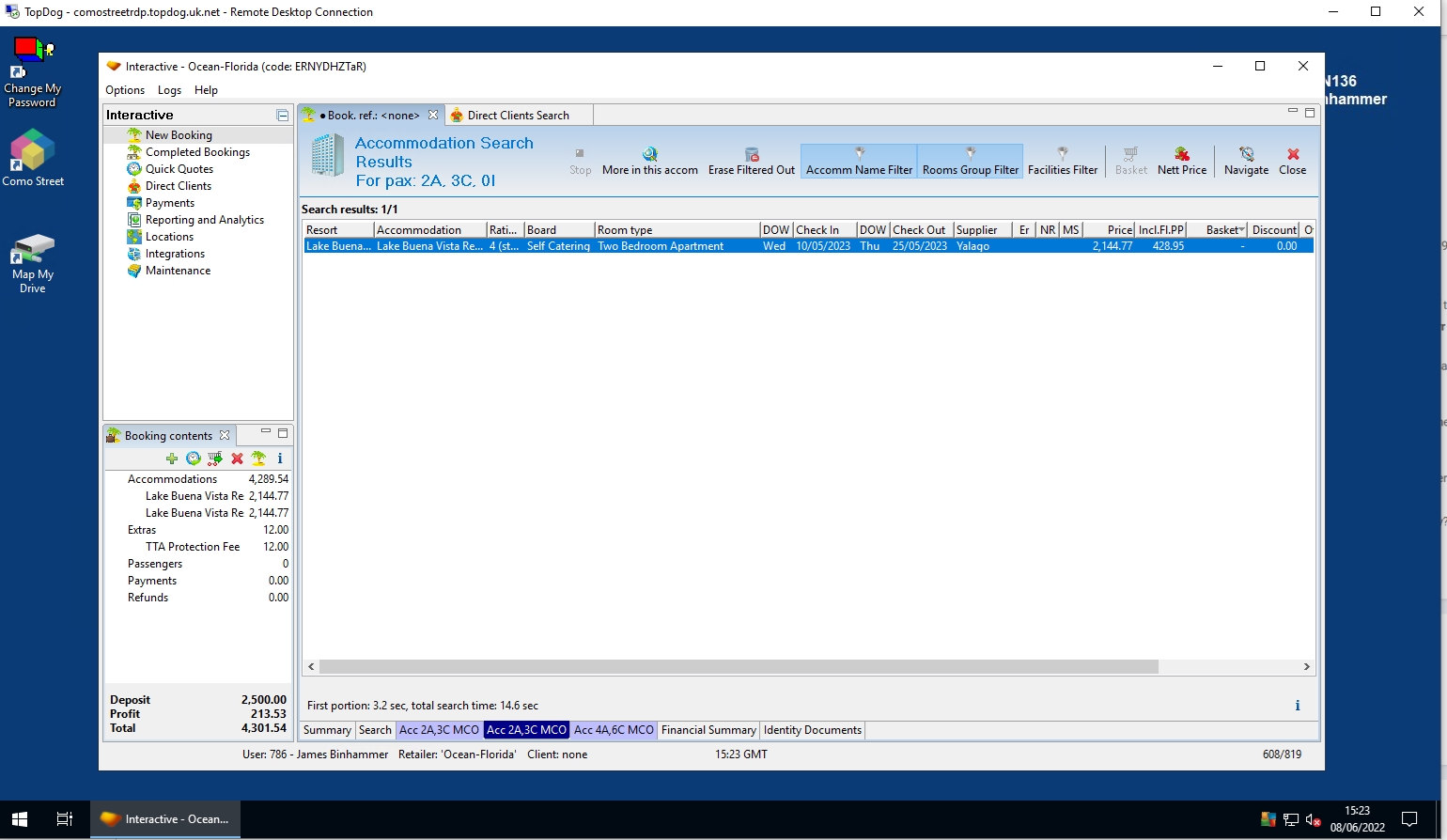Switch to the Summary tab
The width and height of the screenshot is (1447, 840).
(327, 730)
